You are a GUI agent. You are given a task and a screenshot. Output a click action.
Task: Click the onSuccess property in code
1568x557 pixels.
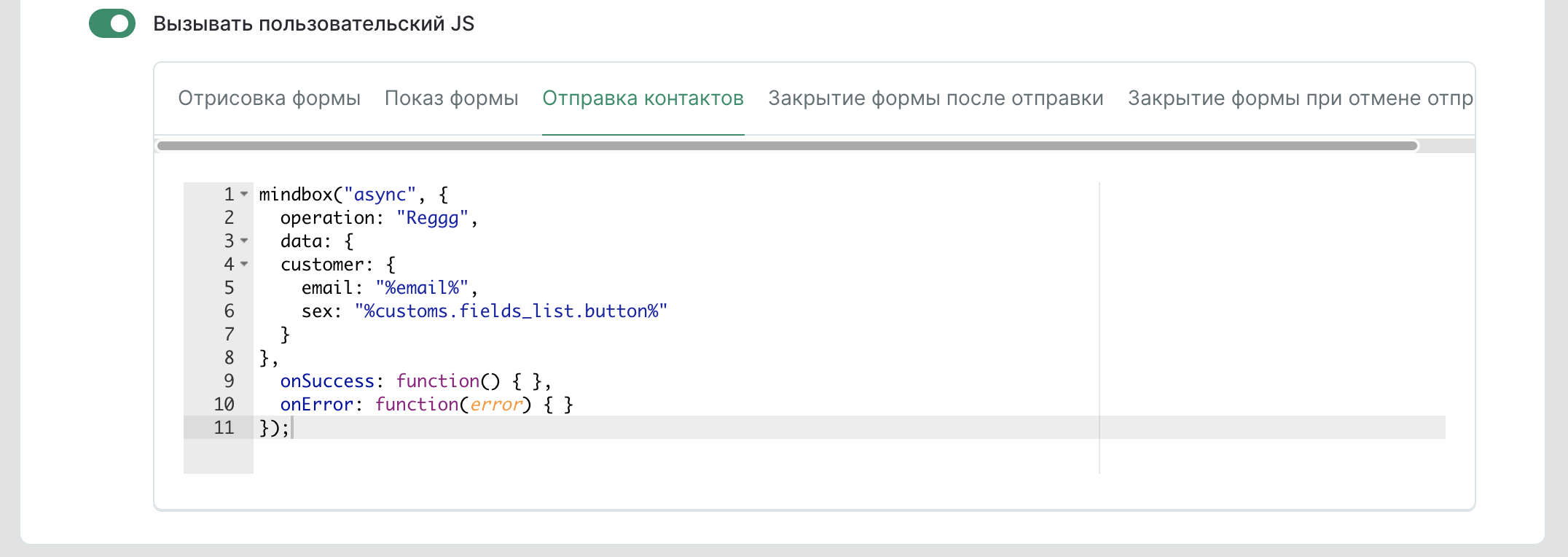(327, 381)
